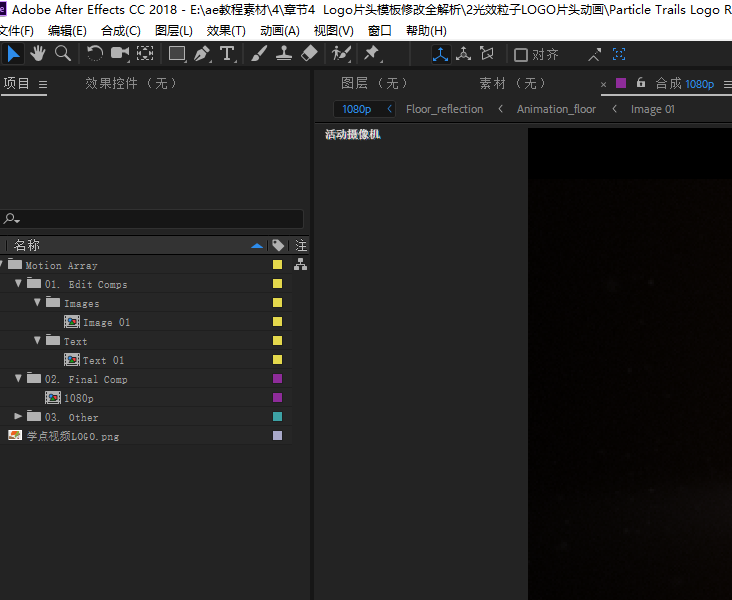Select the Clone Stamp tool
This screenshot has width=732, height=600.
click(284, 54)
